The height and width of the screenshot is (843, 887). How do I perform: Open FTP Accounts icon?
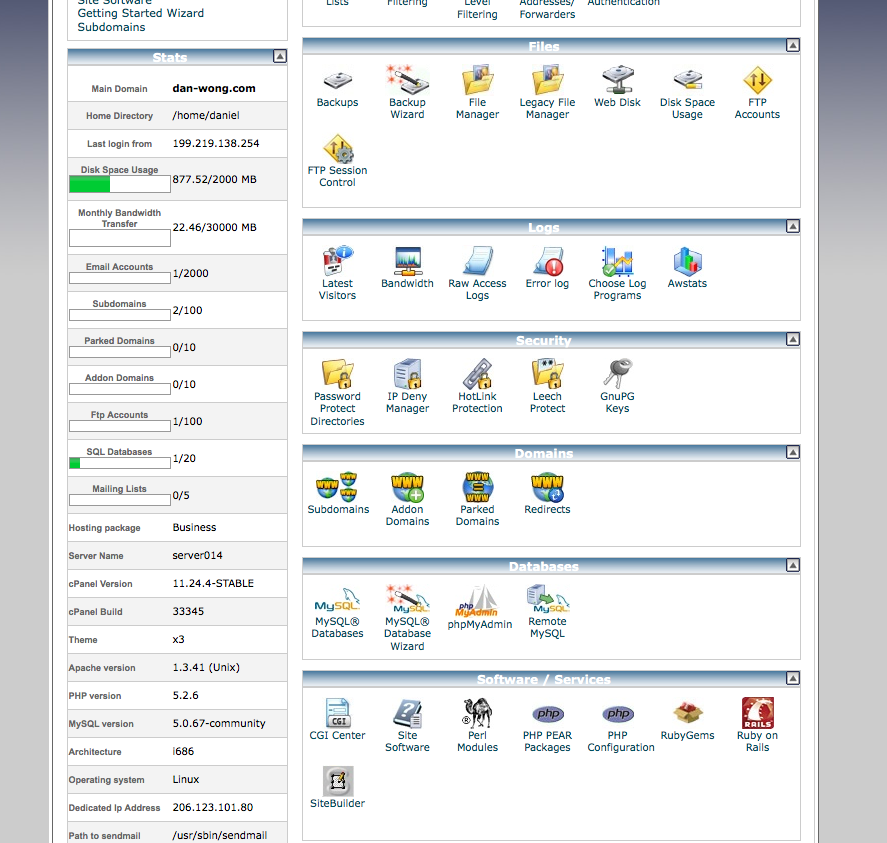point(757,80)
